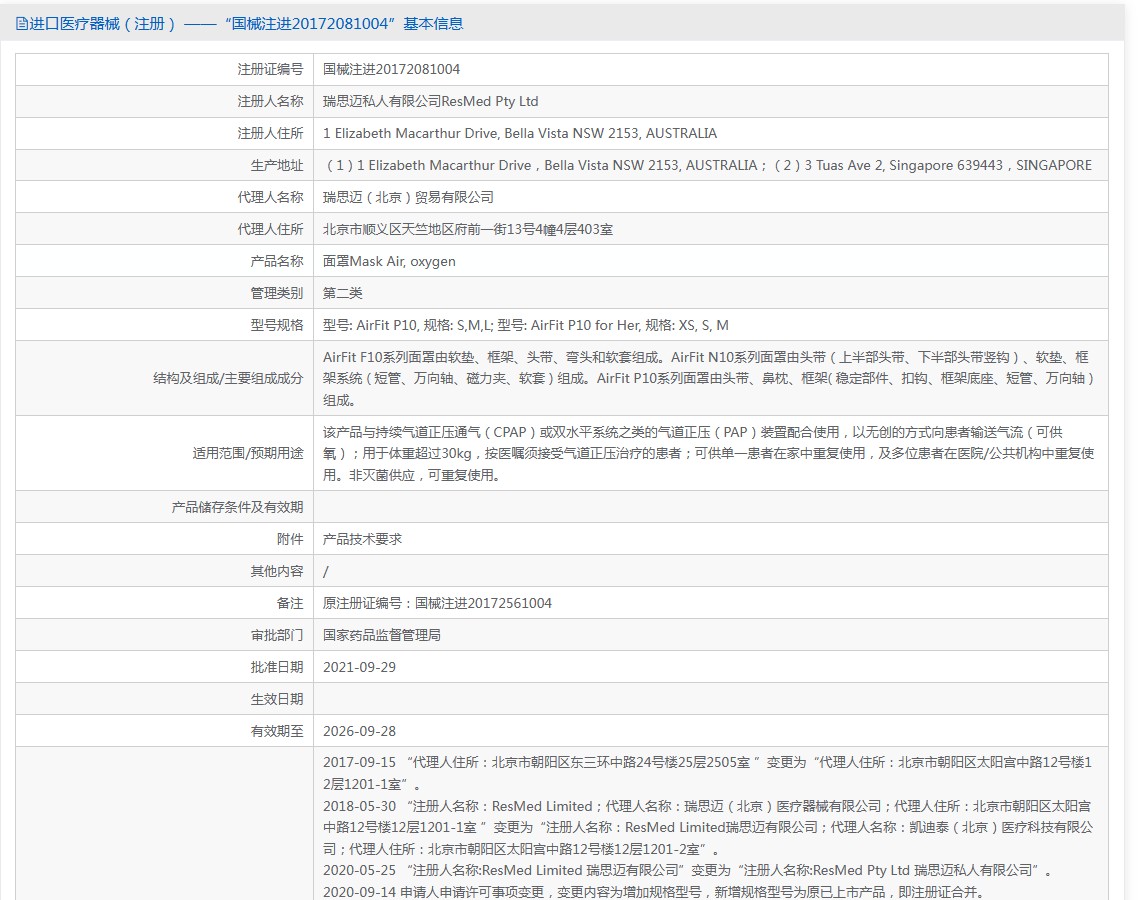Select the 1 Elizabeth Macarthur Drive registrant address
This screenshot has width=1146, height=900.
520,133
